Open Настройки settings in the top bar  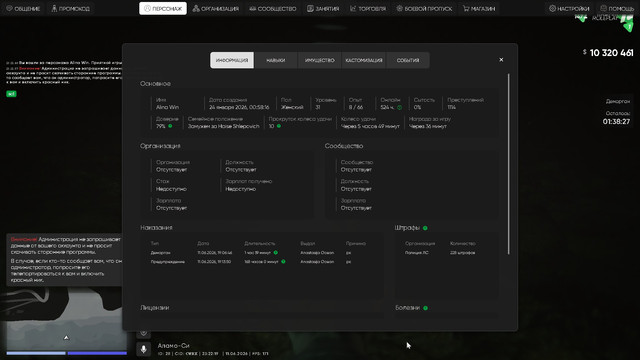569,8
